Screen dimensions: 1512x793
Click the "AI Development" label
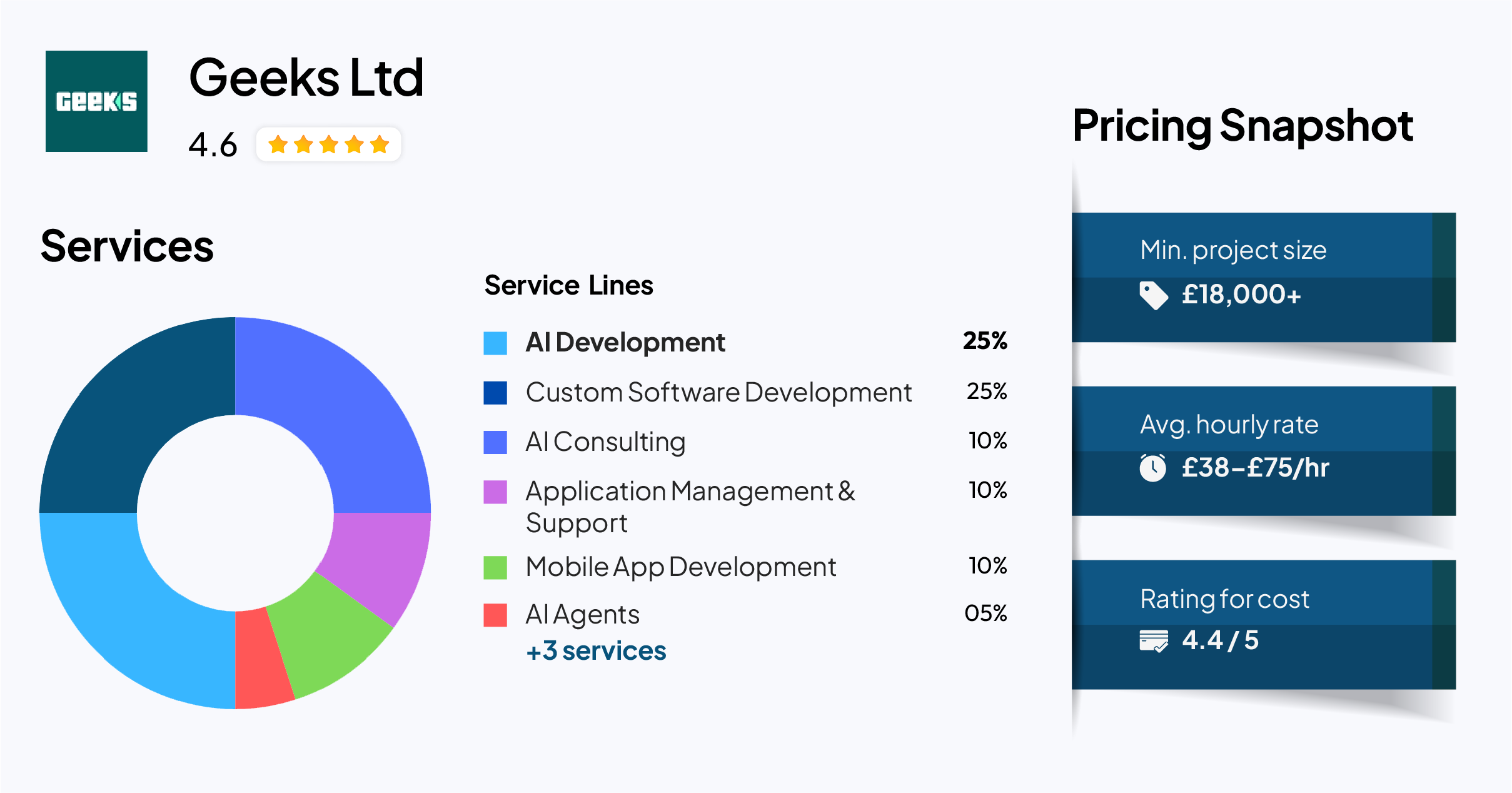coord(625,343)
